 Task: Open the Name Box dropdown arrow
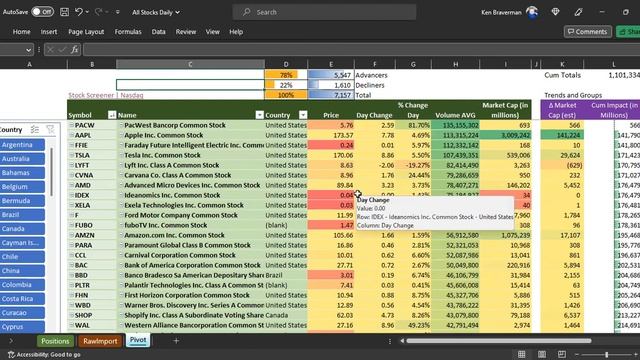tap(28, 50)
